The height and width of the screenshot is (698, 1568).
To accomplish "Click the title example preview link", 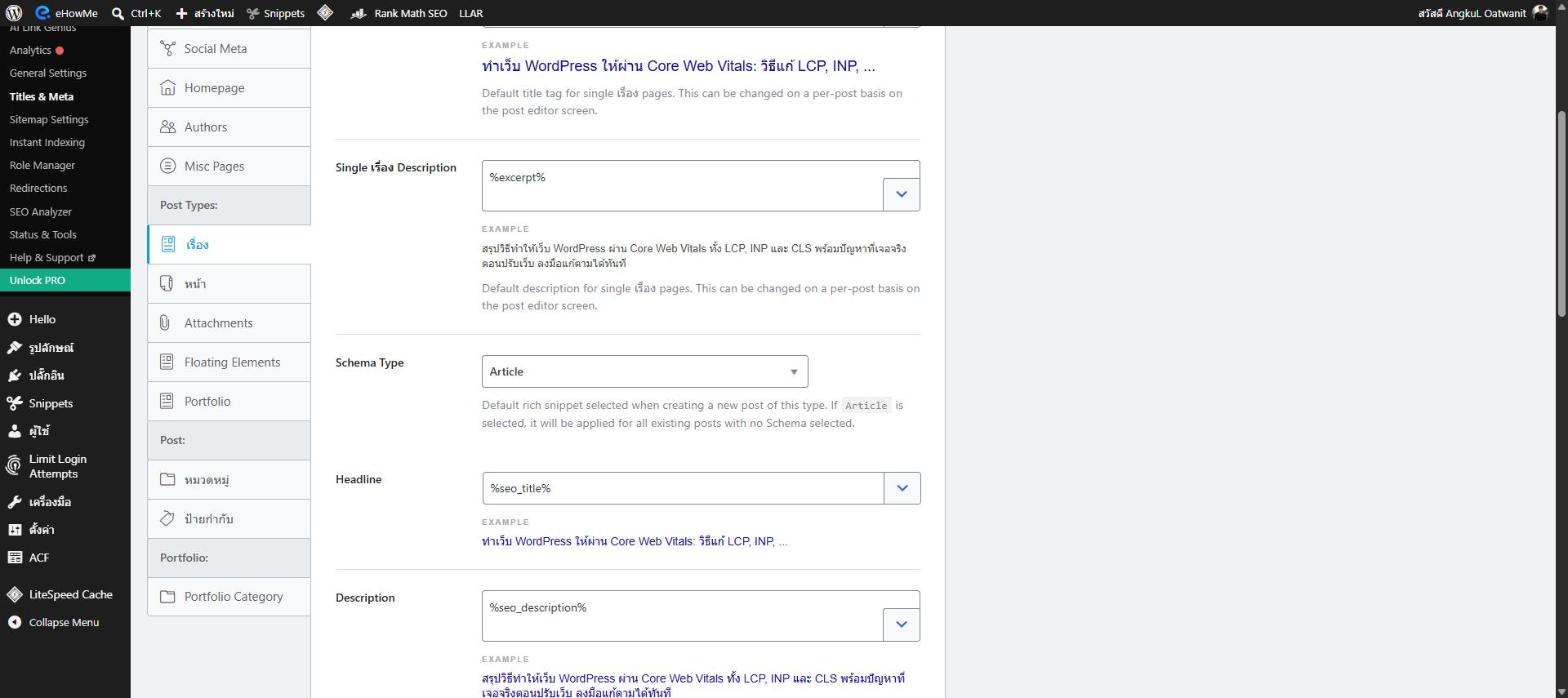I will pyautogui.click(x=679, y=66).
